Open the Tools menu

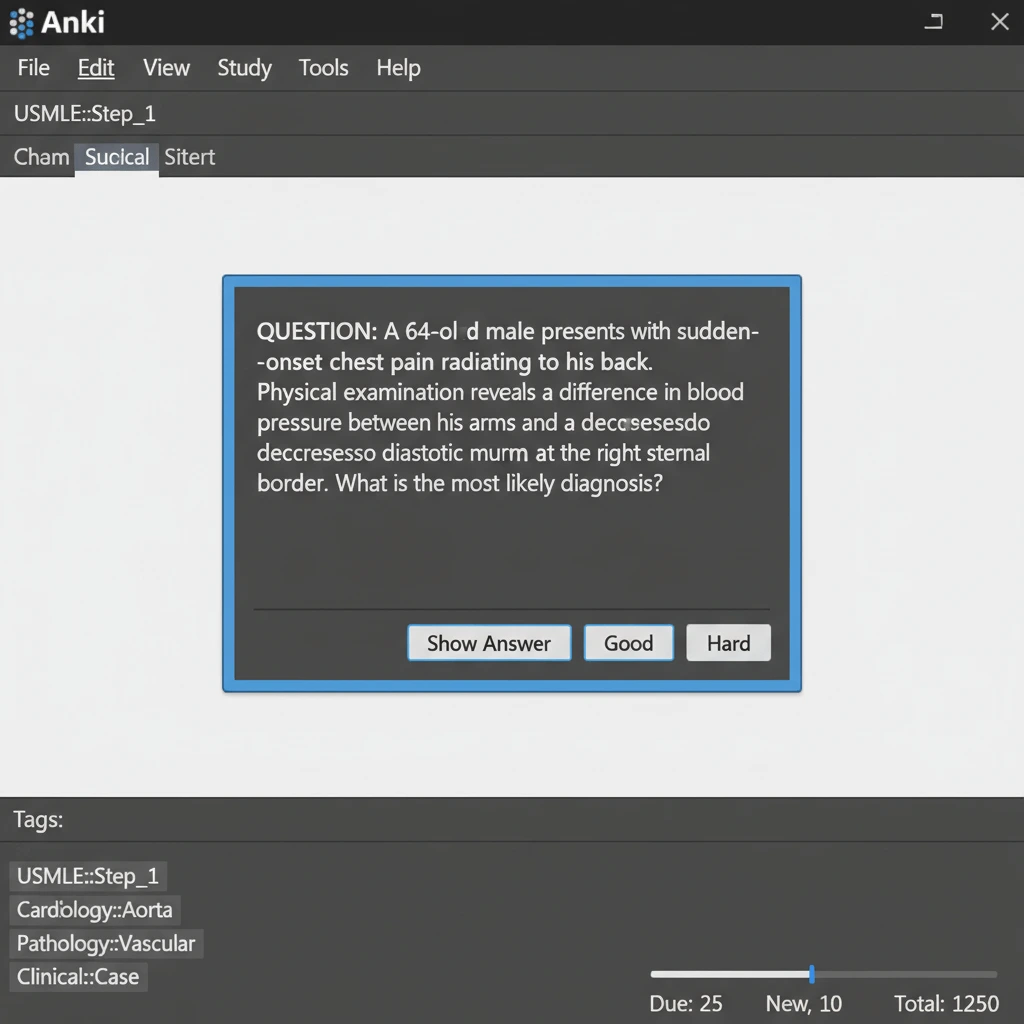tap(323, 67)
